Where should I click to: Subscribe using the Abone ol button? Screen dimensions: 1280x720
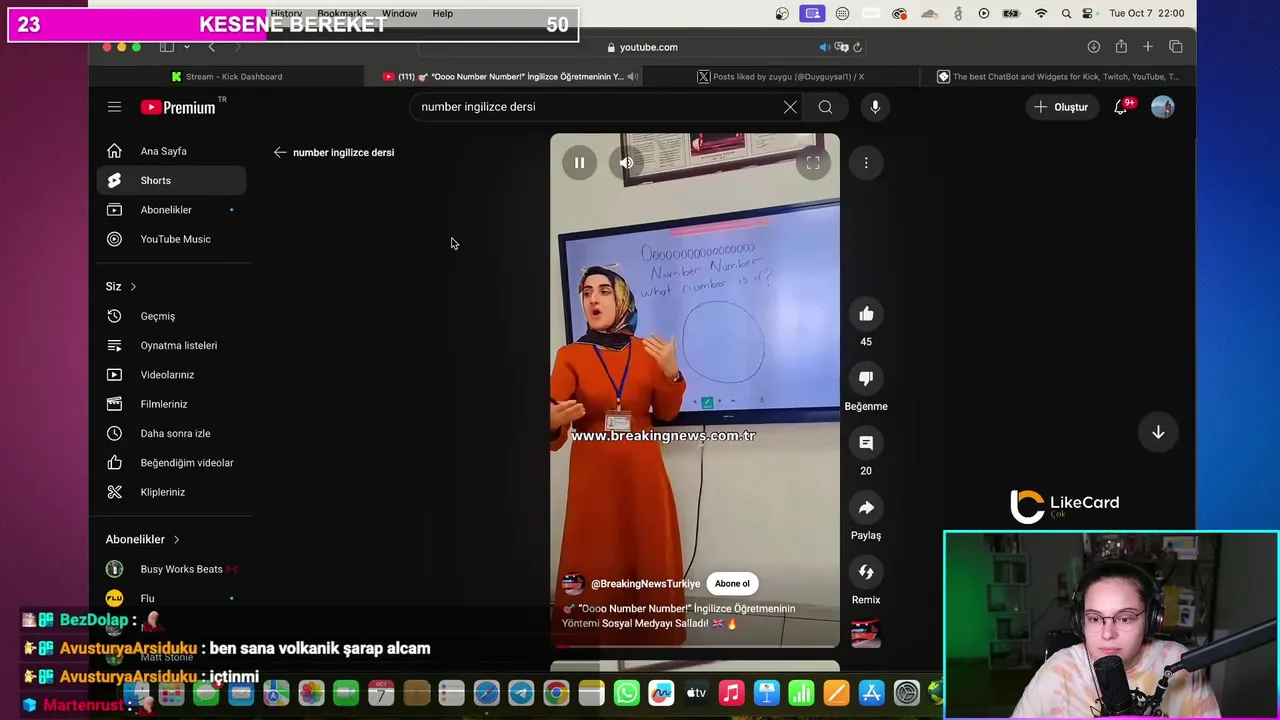click(x=732, y=584)
